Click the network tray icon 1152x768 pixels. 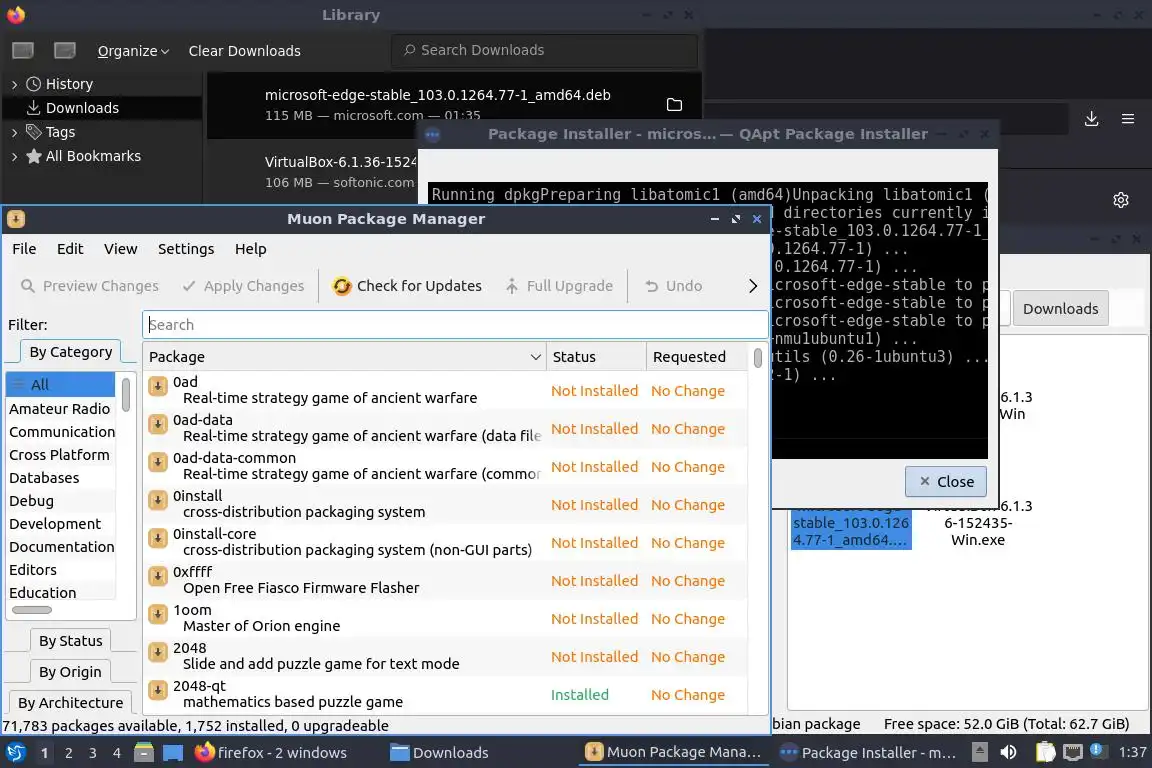(x=1073, y=752)
